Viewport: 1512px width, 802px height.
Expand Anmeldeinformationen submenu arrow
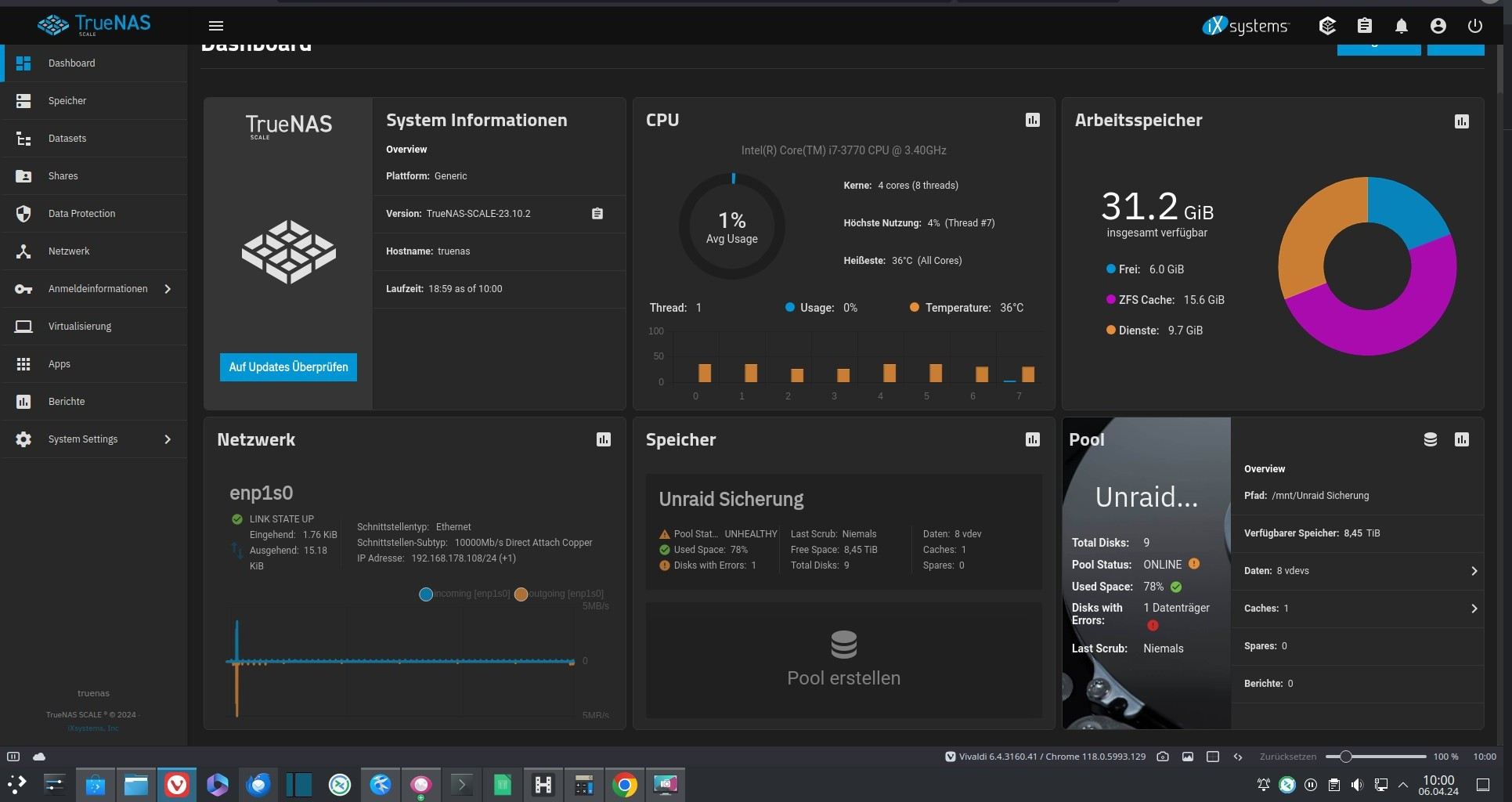click(x=168, y=289)
